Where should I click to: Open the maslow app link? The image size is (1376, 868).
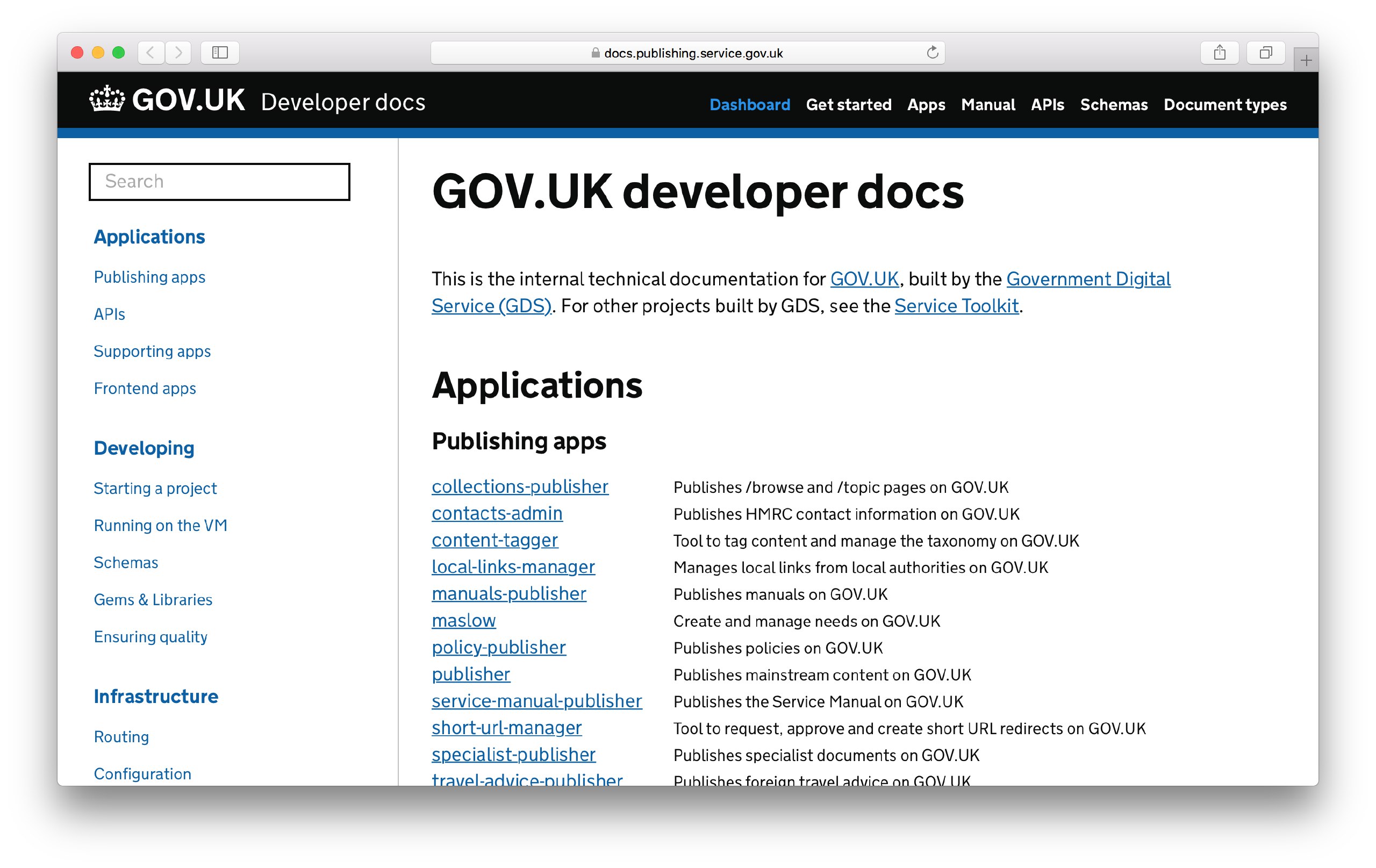463,621
